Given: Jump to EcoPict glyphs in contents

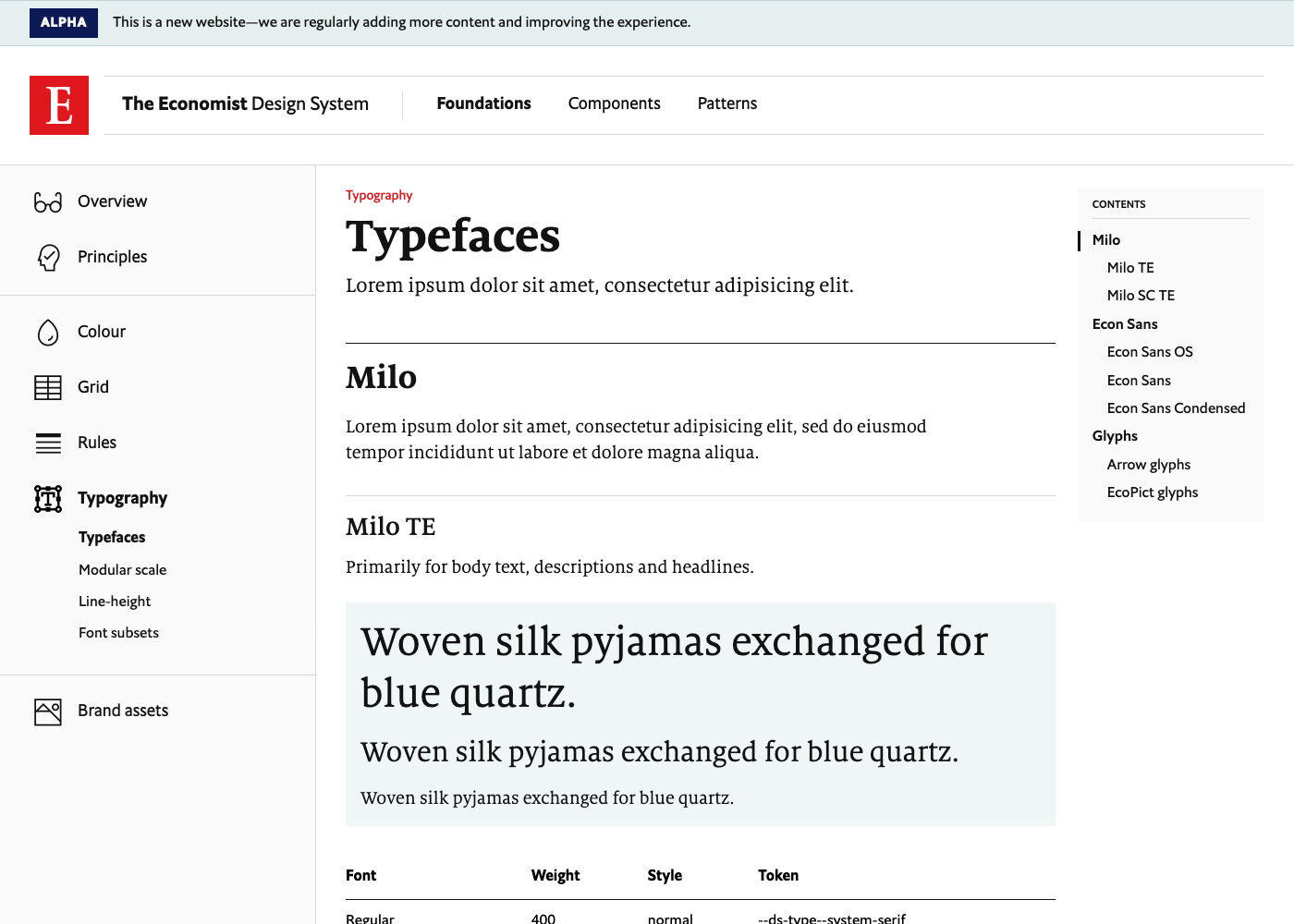Looking at the screenshot, I should (1153, 492).
